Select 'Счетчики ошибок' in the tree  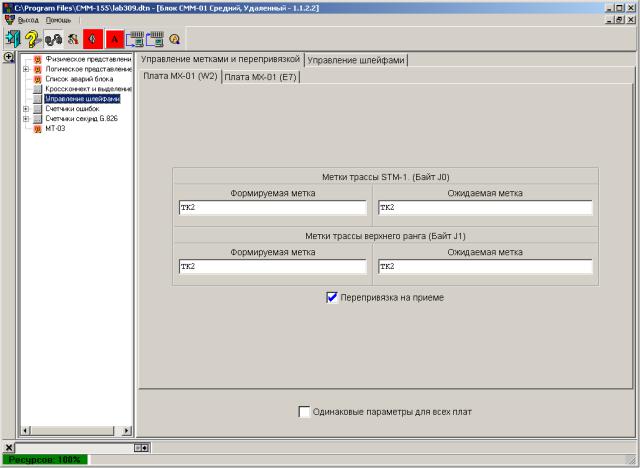pos(72,109)
